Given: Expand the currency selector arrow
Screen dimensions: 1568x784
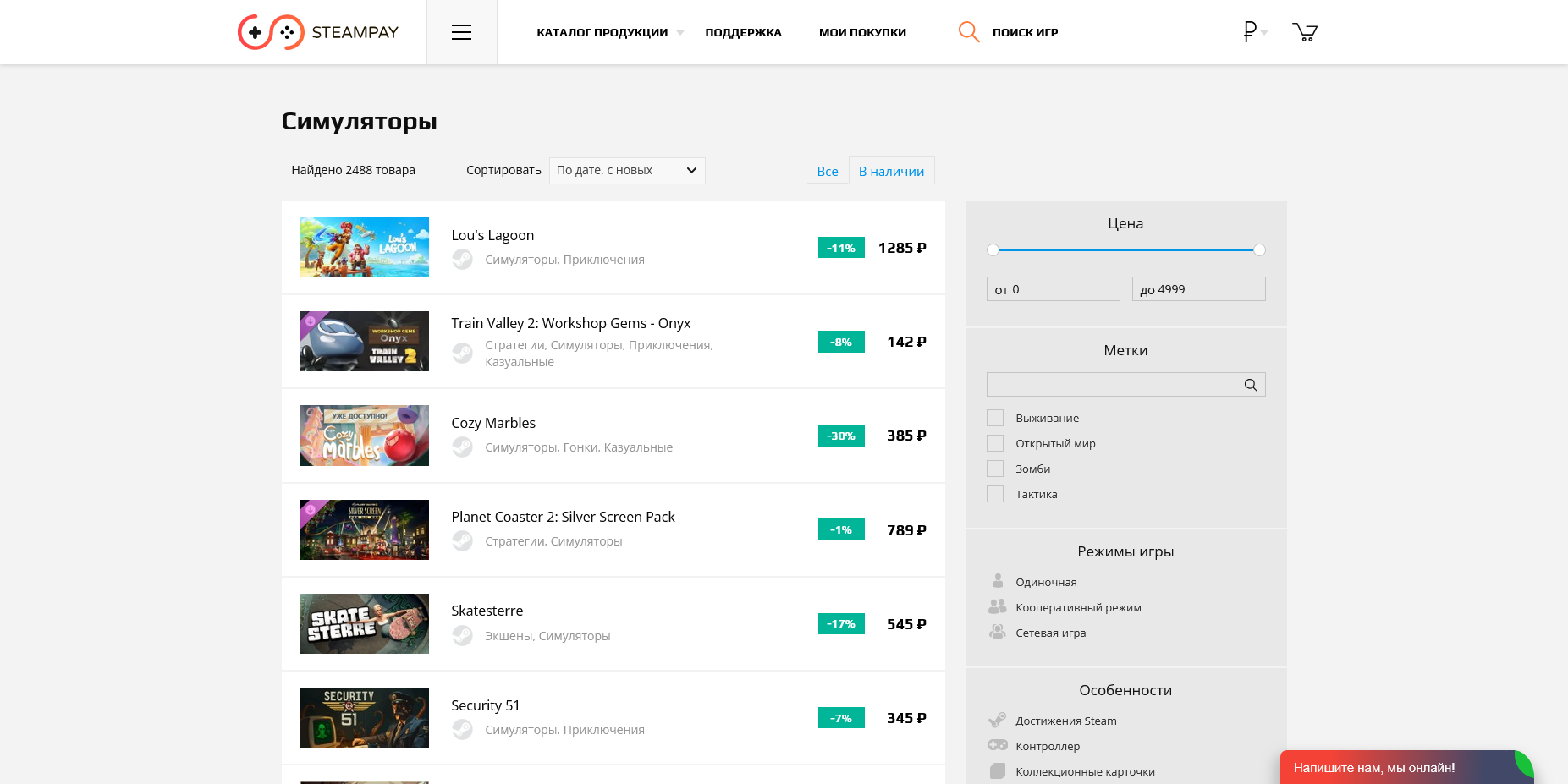Looking at the screenshot, I should tap(1264, 33).
